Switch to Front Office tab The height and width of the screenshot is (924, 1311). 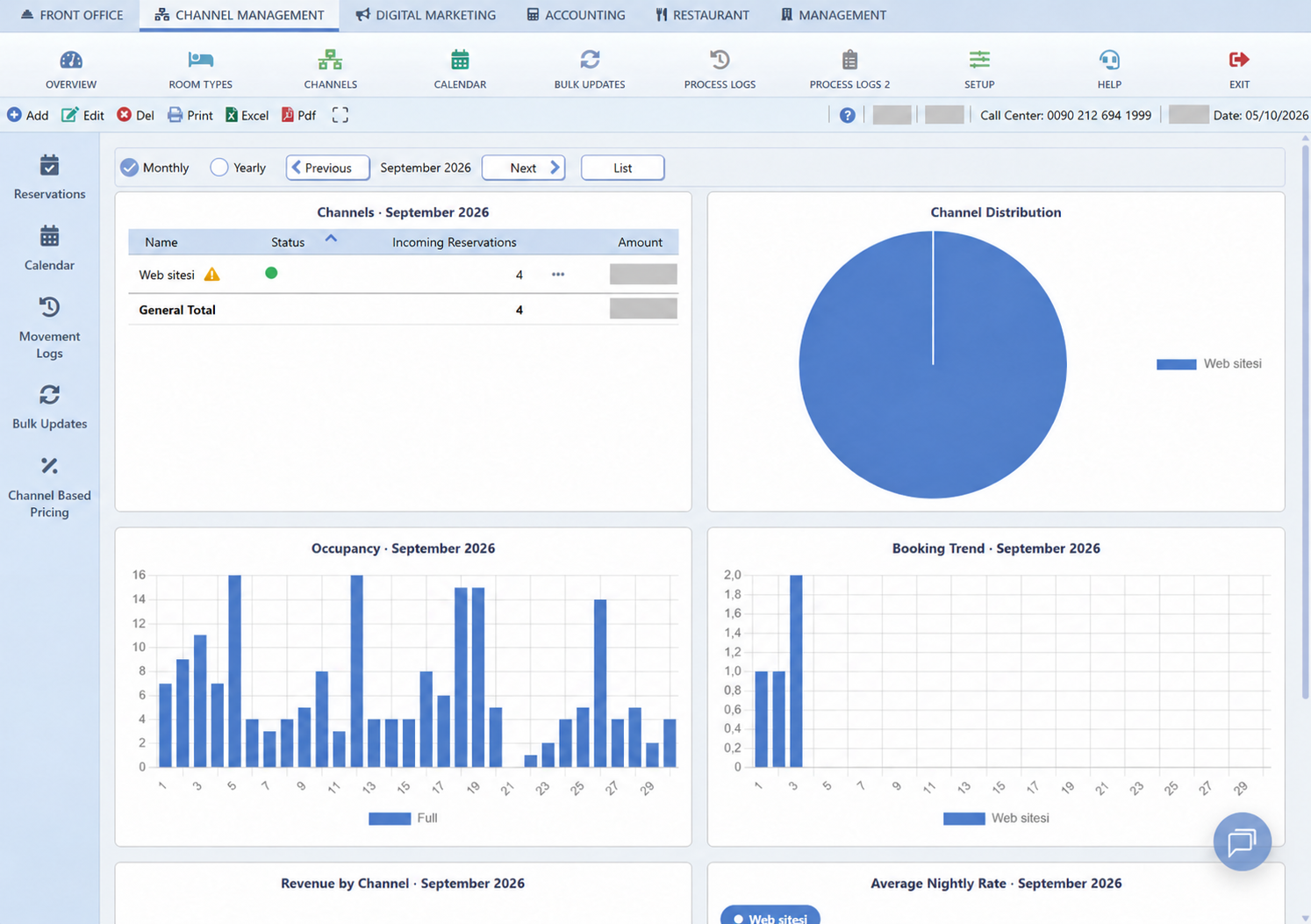[72, 15]
